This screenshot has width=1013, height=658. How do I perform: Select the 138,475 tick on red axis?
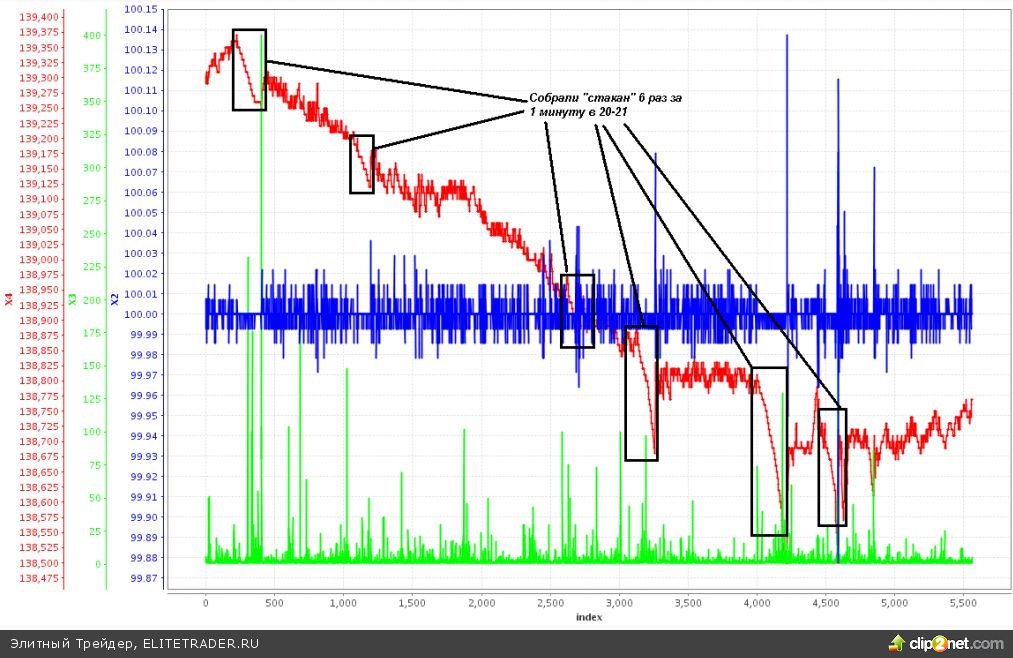[x=39, y=578]
